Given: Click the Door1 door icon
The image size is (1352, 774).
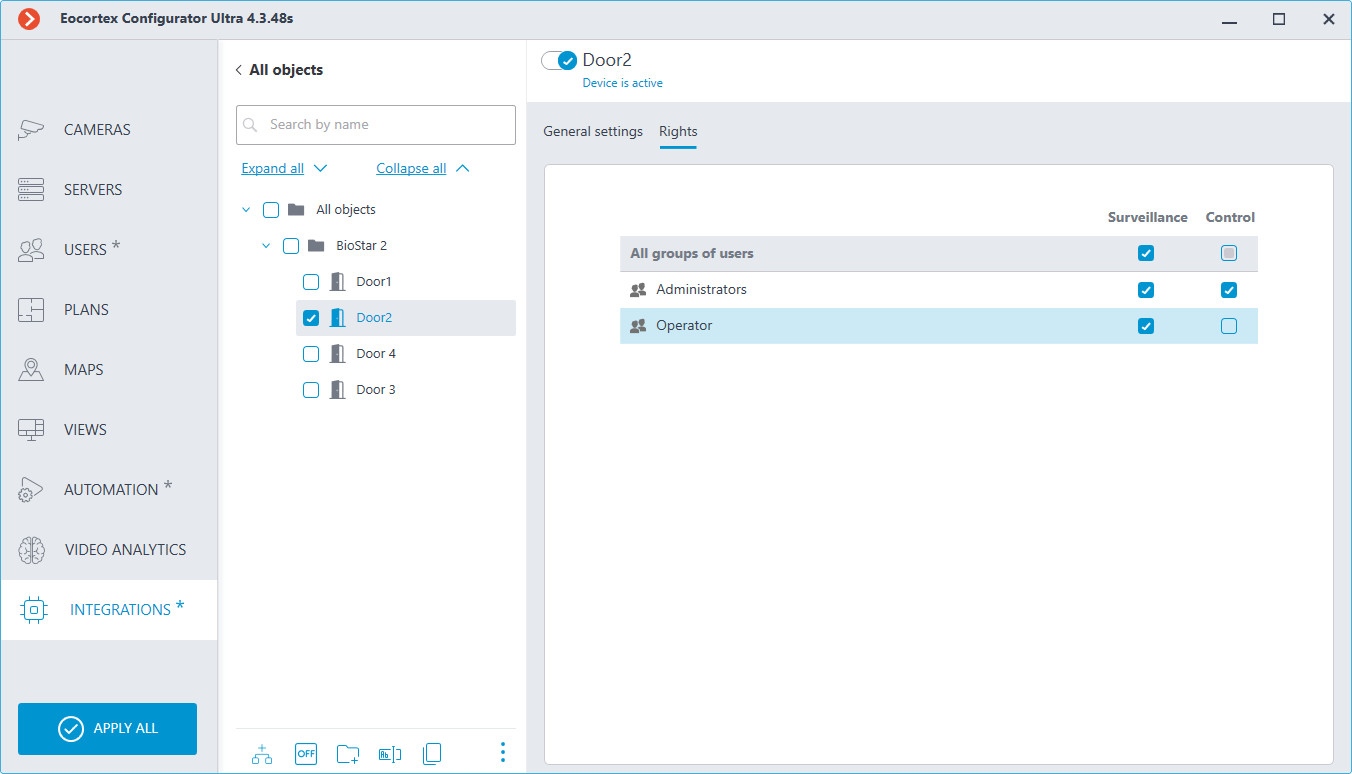Looking at the screenshot, I should (338, 282).
